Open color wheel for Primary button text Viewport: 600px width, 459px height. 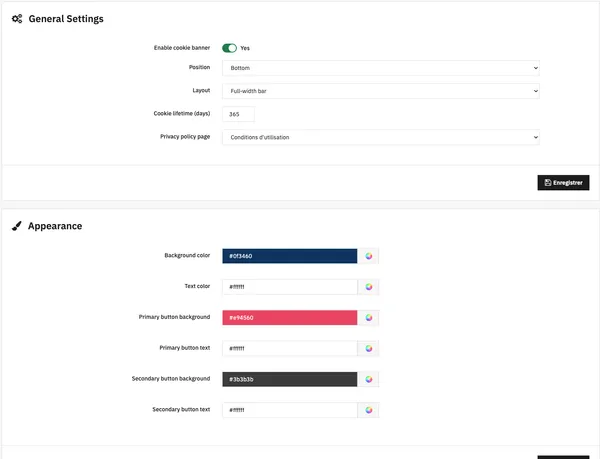368,348
